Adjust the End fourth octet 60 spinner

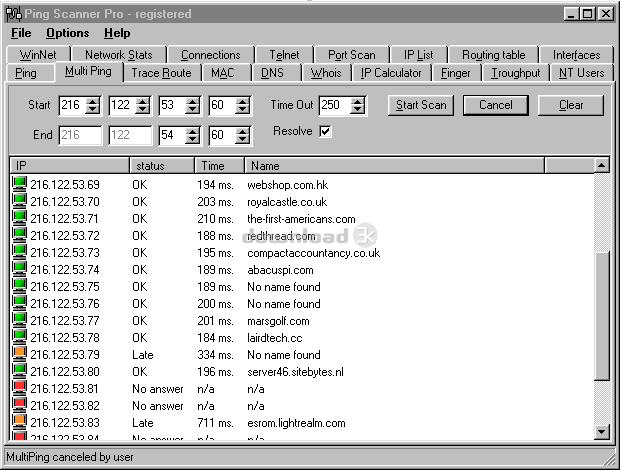coord(242,136)
